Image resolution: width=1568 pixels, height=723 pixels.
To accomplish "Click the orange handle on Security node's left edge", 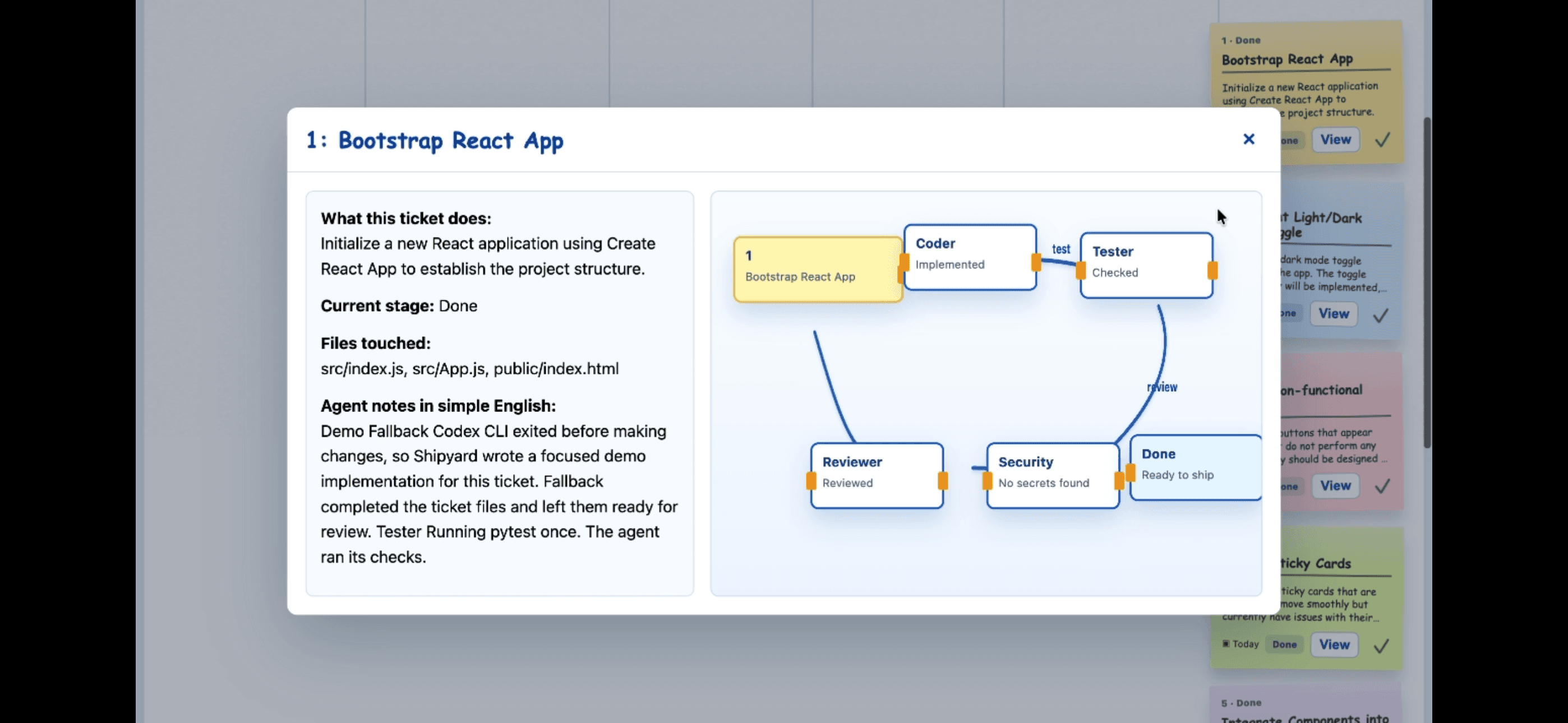I will pos(988,481).
